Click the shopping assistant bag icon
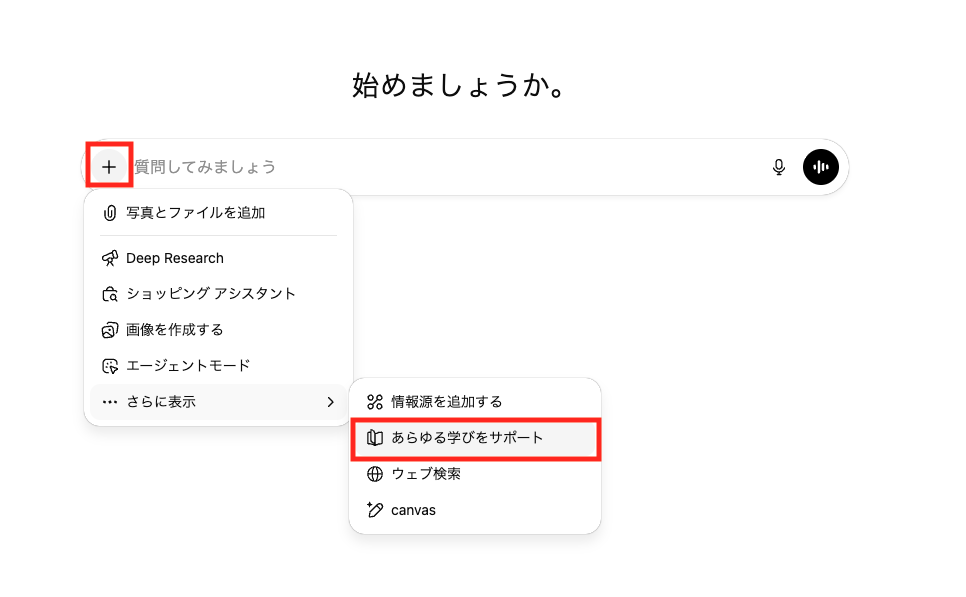 [x=110, y=294]
